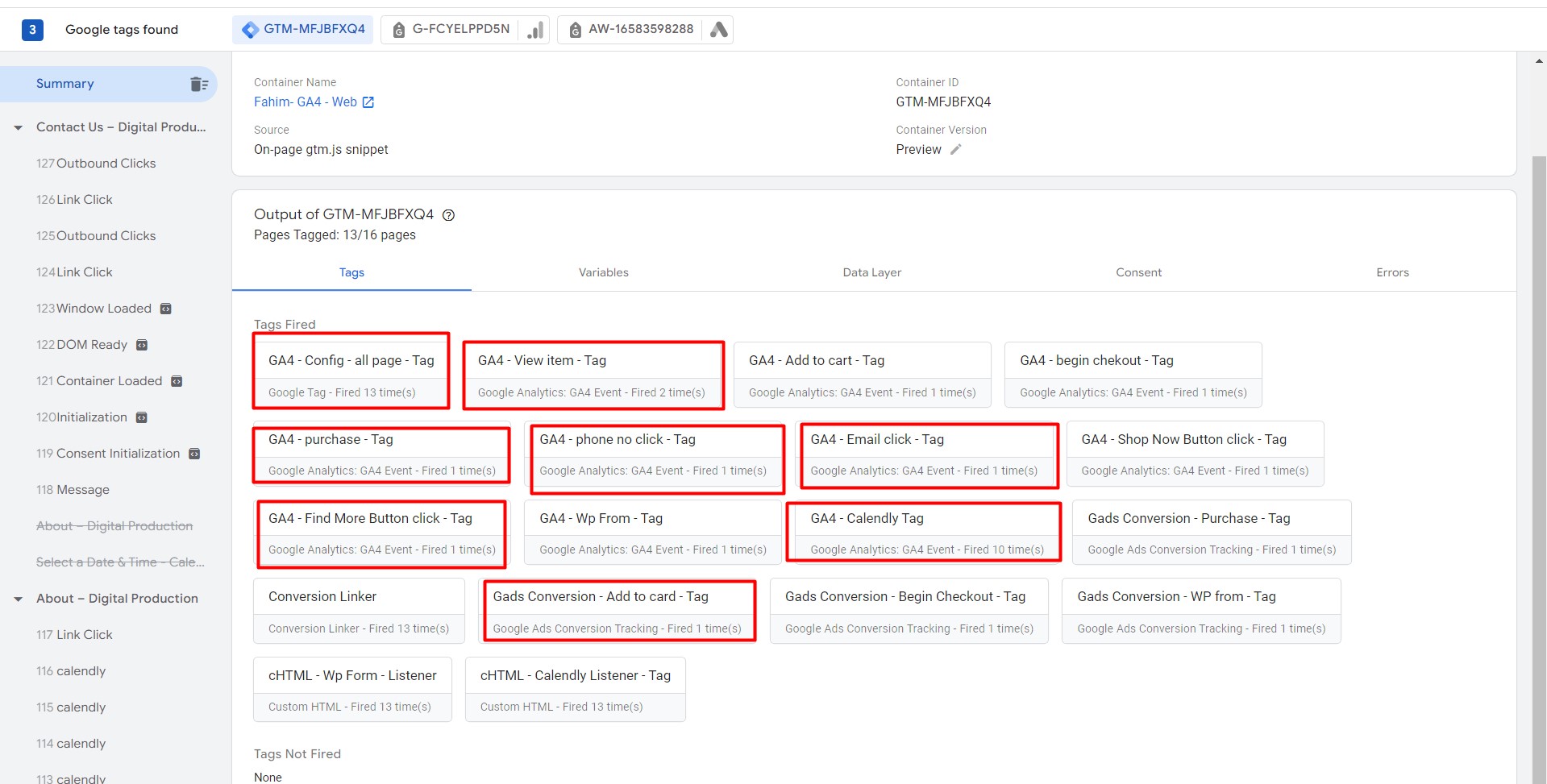Viewport: 1547px width, 784px height.
Task: Select the AW-16583598288 tag chip
Action: (645, 30)
